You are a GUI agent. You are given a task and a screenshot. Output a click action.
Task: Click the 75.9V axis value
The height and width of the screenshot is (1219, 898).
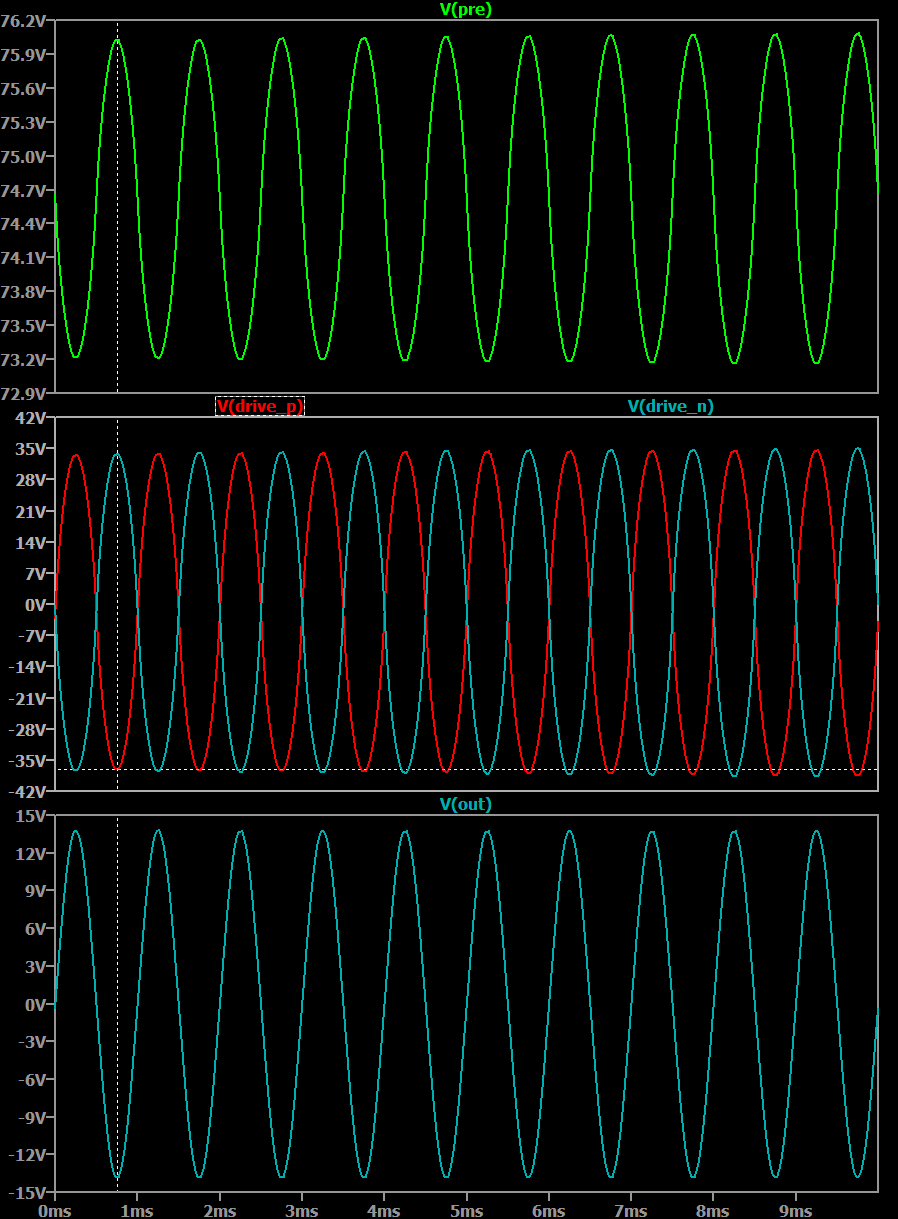[22, 55]
